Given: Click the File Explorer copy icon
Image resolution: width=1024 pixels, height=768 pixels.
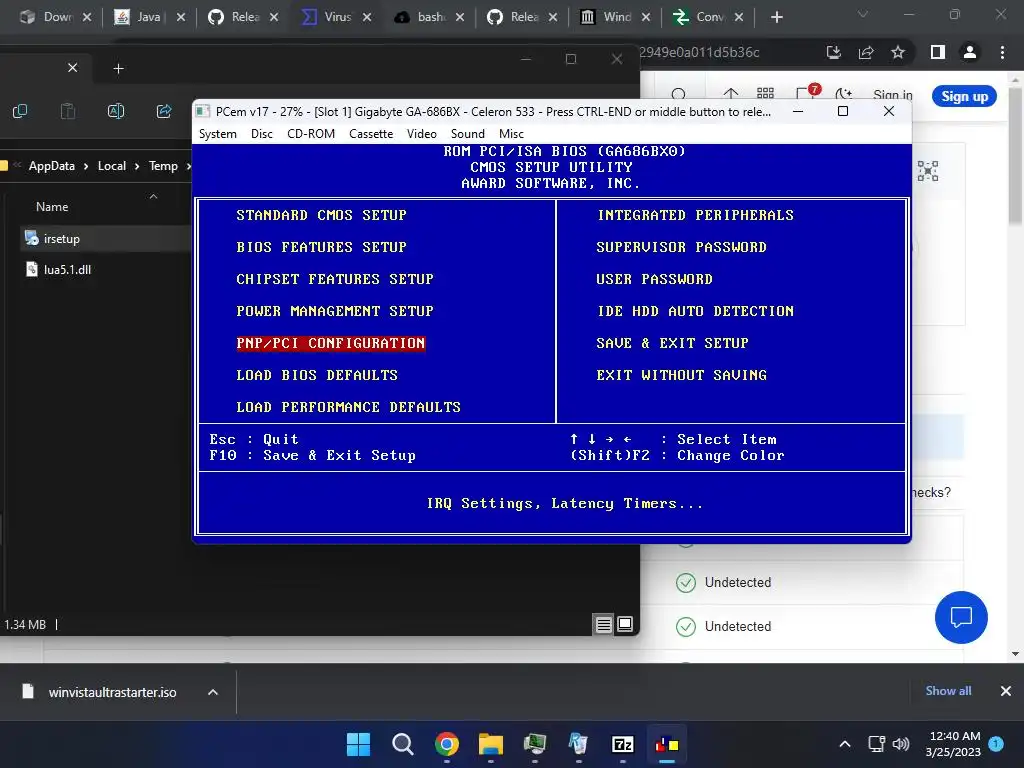Looking at the screenshot, I should click(x=20, y=111).
